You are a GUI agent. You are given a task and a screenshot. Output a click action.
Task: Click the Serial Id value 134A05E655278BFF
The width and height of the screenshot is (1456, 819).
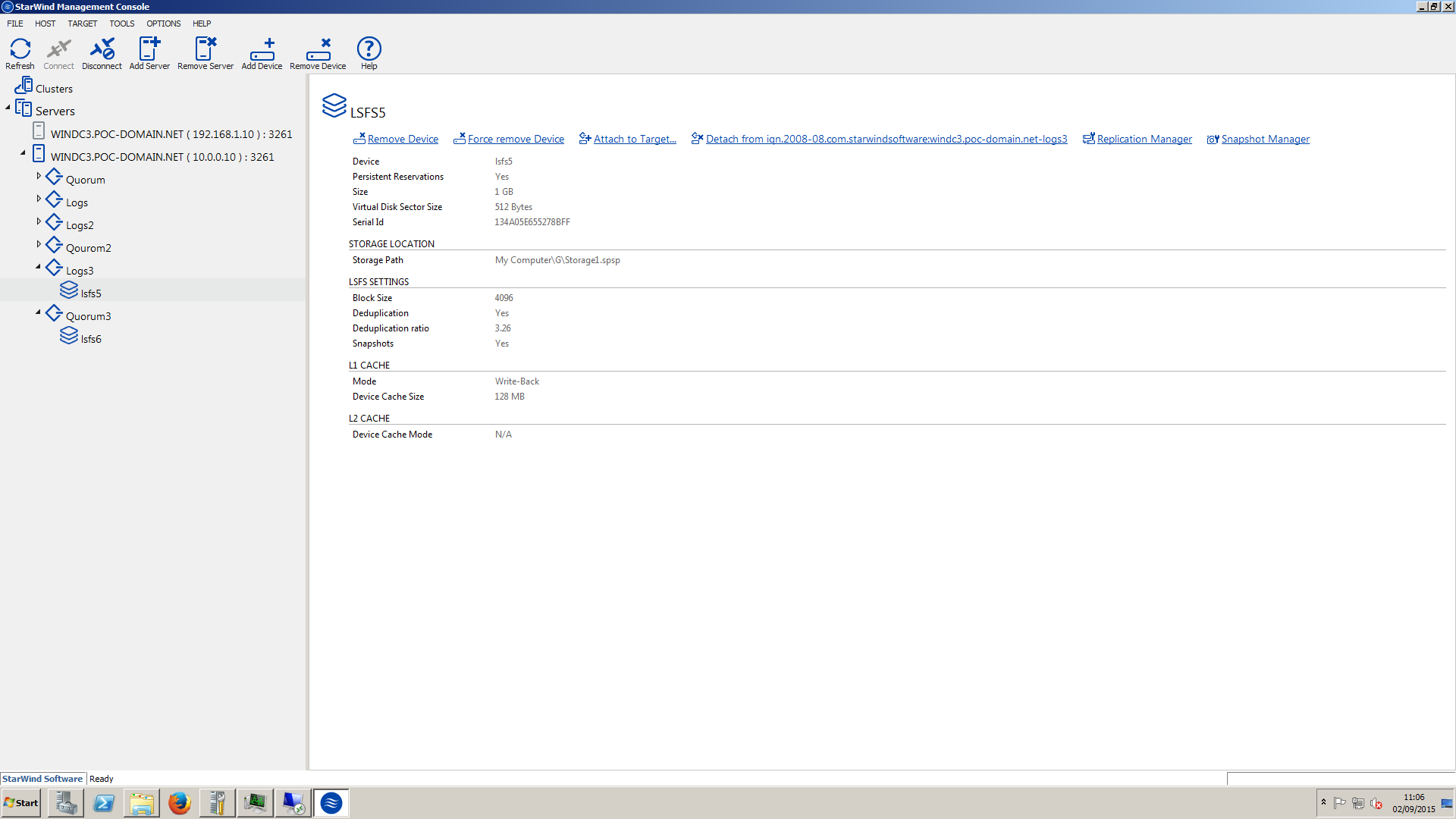click(x=532, y=222)
